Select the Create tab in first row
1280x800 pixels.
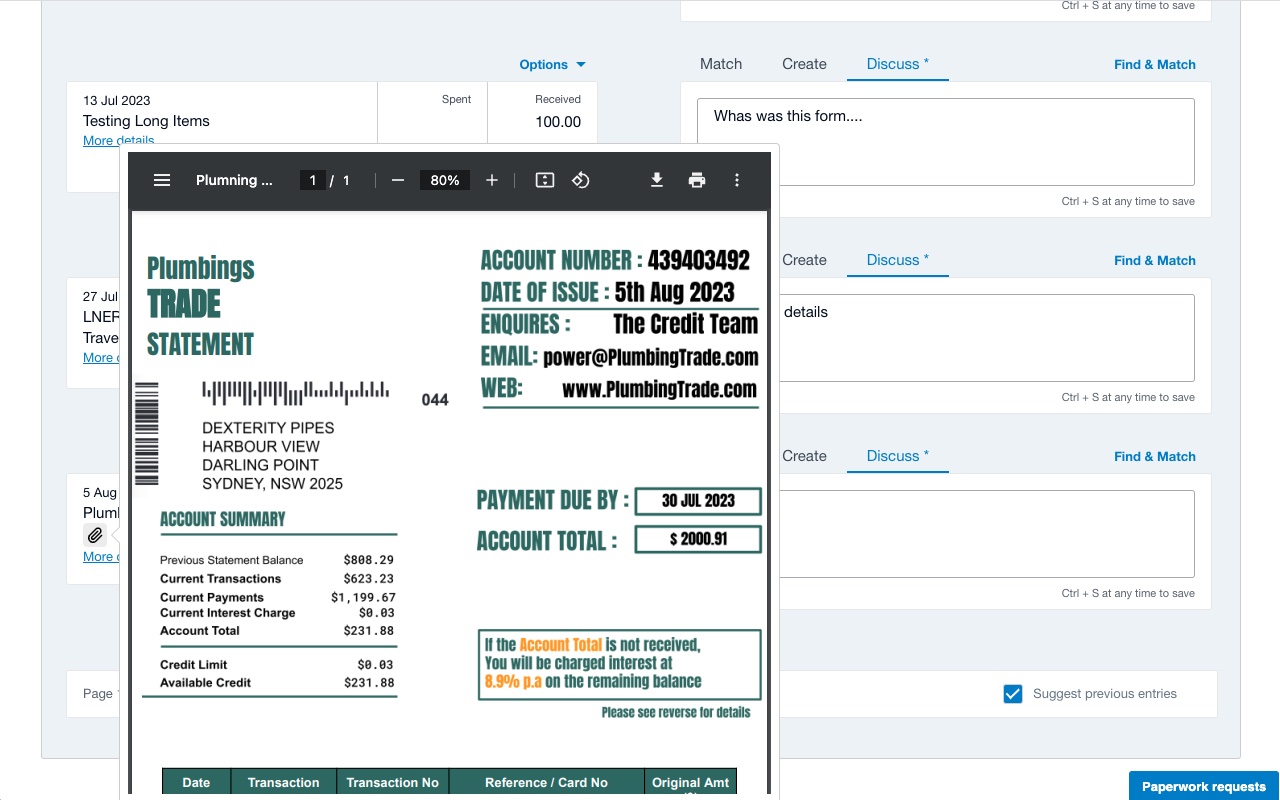[804, 64]
